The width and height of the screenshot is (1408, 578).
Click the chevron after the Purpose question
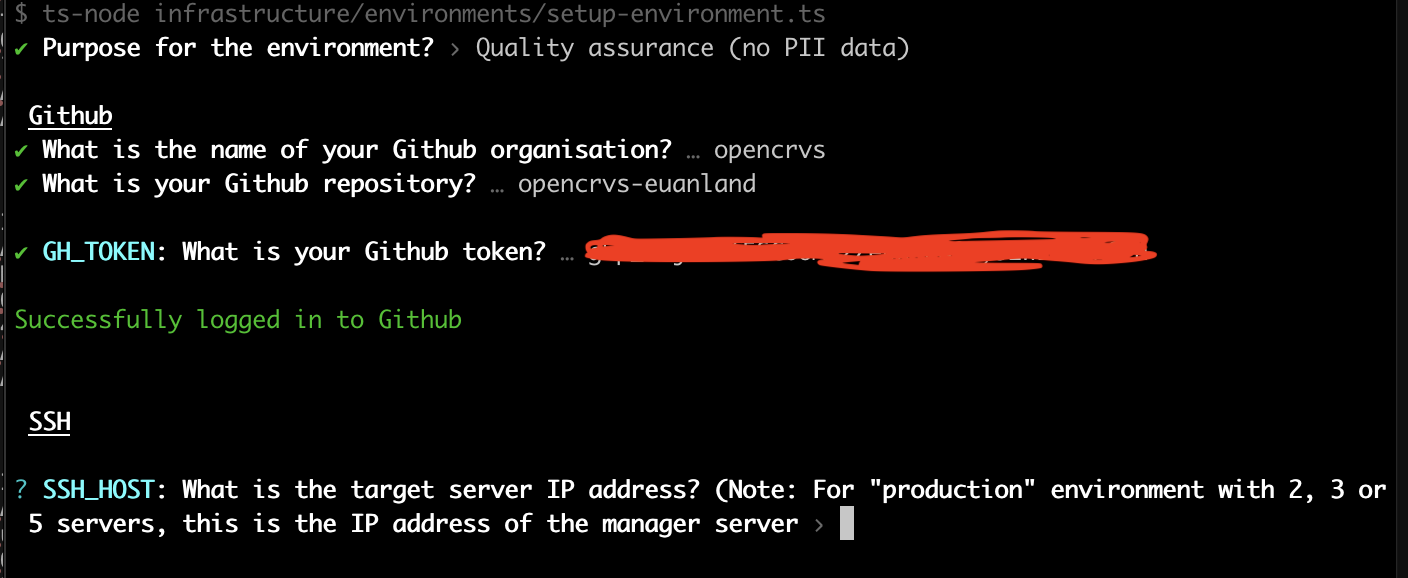(x=455, y=48)
